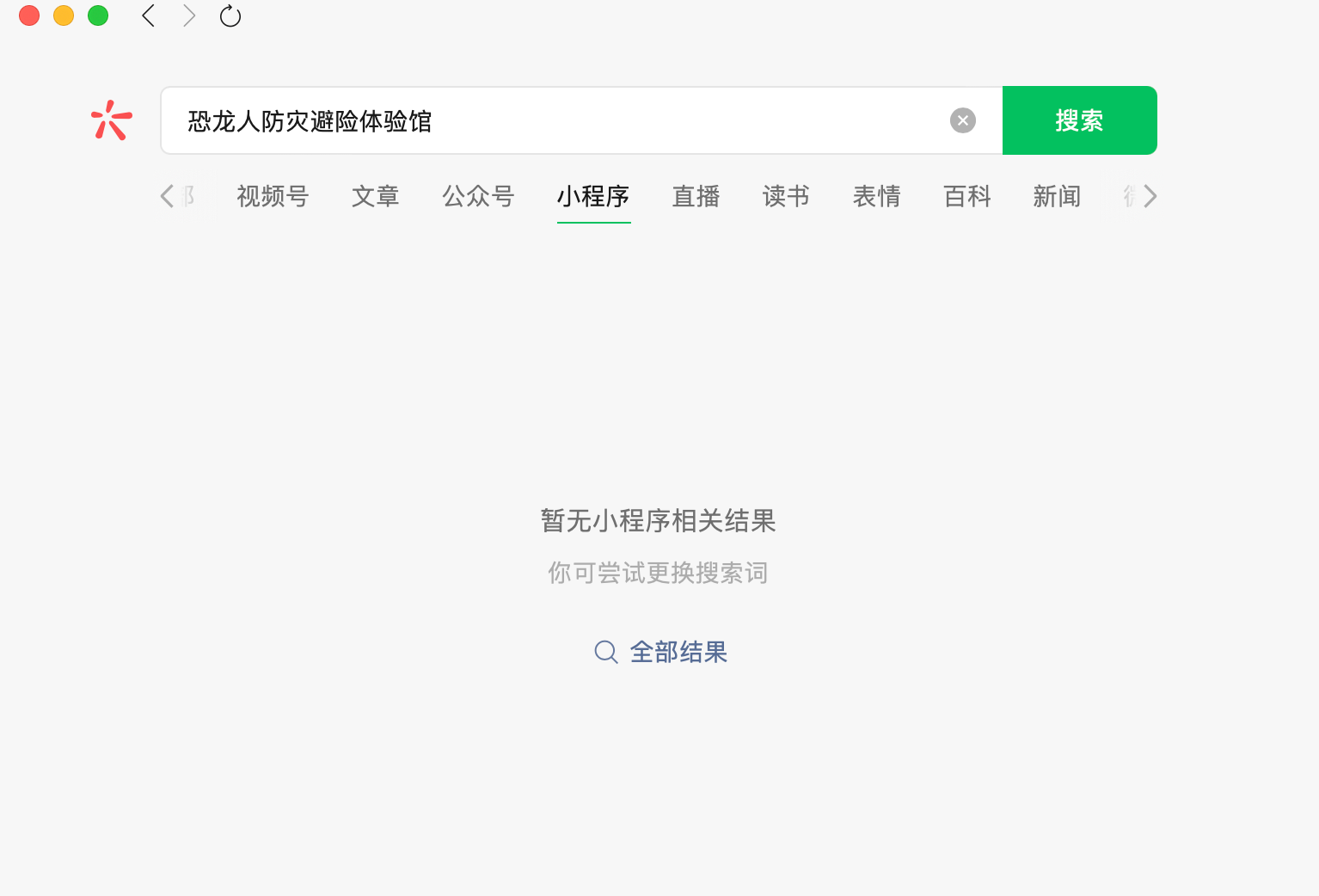Open the 全部结果 link
1319x896 pixels.
678,652
